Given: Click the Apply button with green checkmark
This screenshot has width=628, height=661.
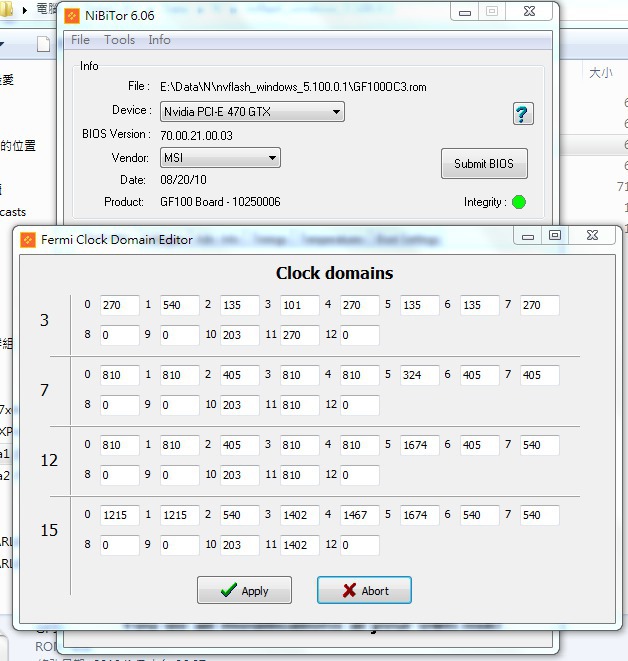Looking at the screenshot, I should coord(244,590).
